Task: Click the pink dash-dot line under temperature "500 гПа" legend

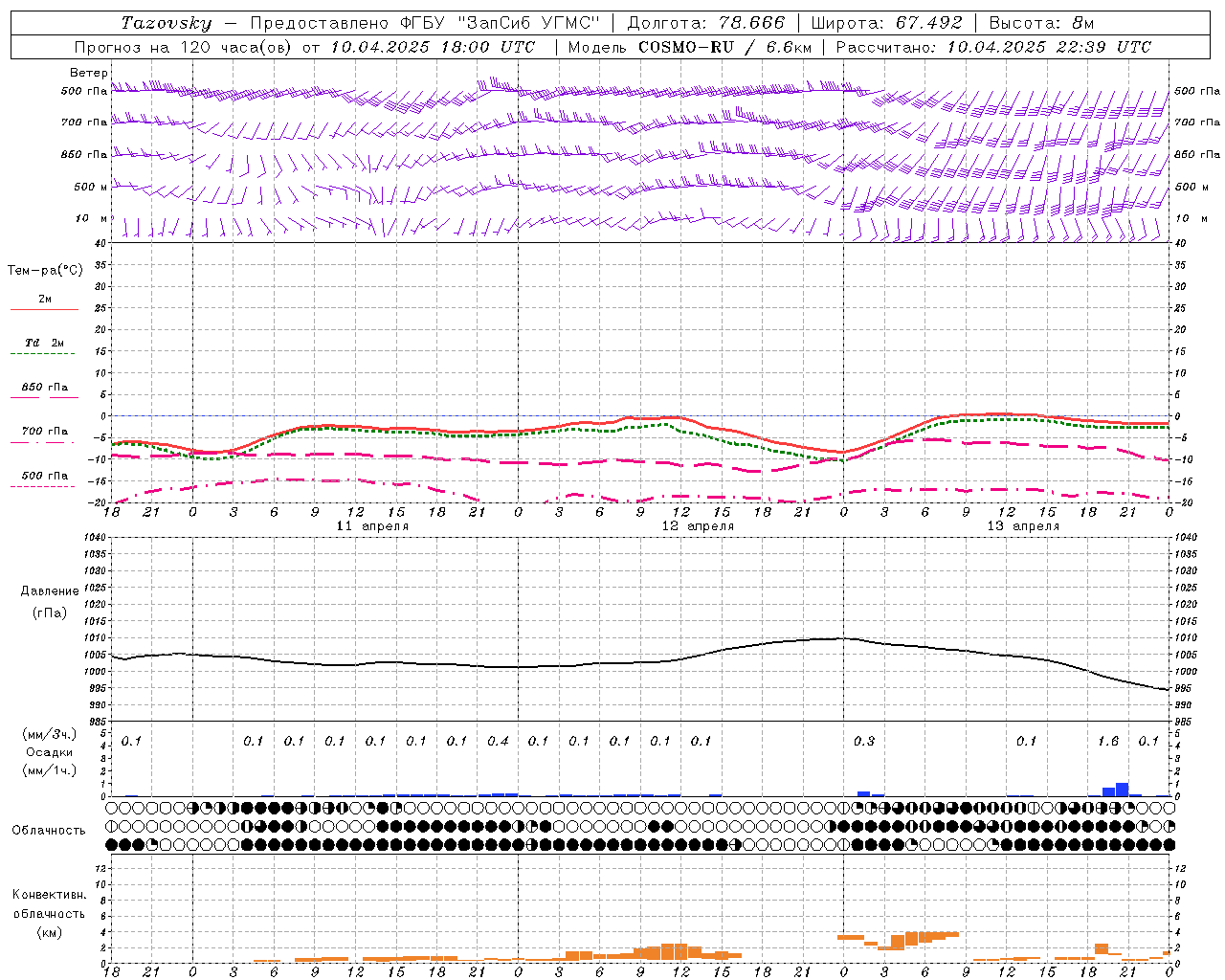Action: [x=42, y=487]
